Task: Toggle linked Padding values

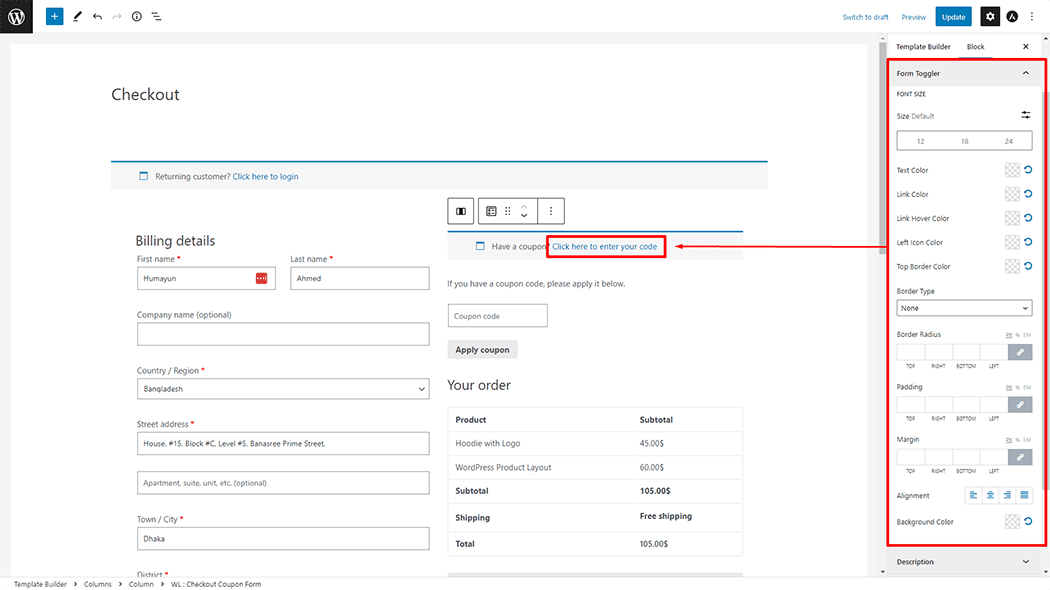Action: [1020, 404]
